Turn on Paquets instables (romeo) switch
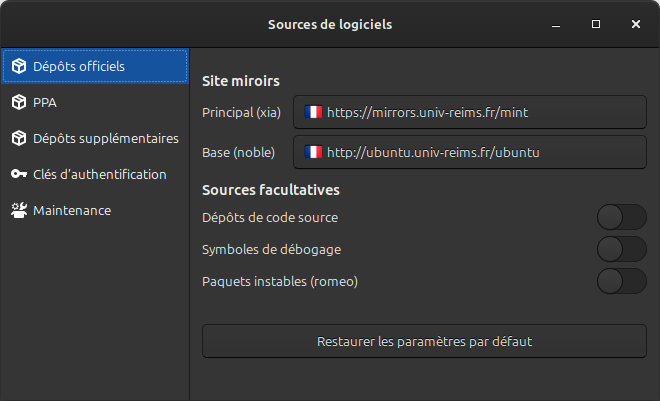Viewport: 660px width, 401px height. click(x=621, y=281)
